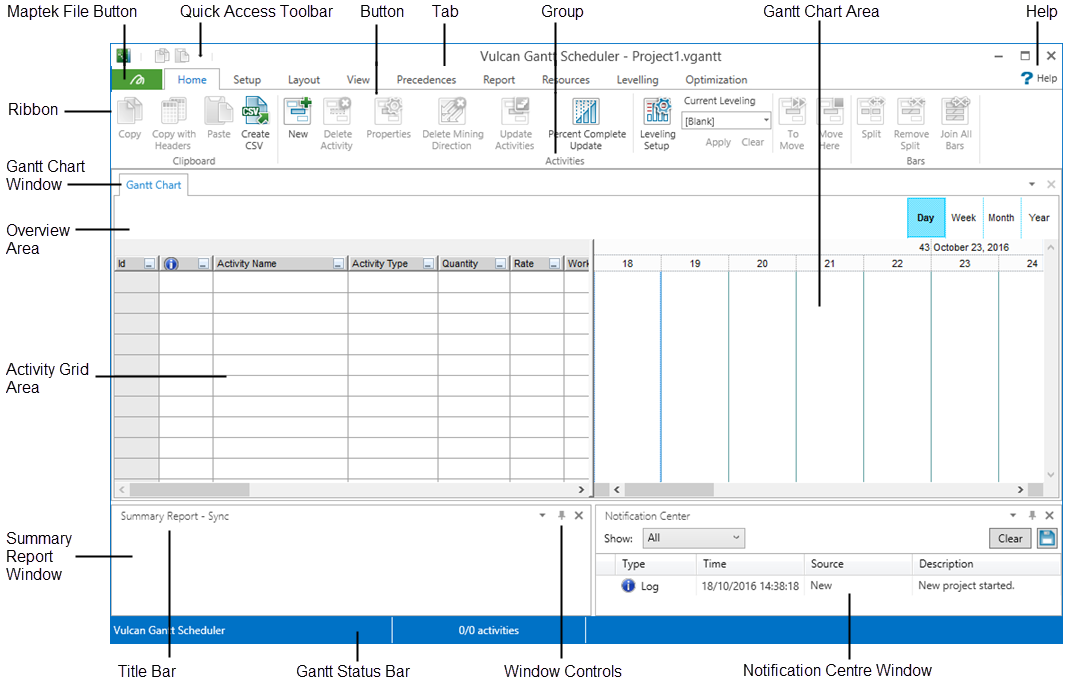Switch the timescale to Day view
The width and height of the screenshot is (1066, 683).
(925, 218)
